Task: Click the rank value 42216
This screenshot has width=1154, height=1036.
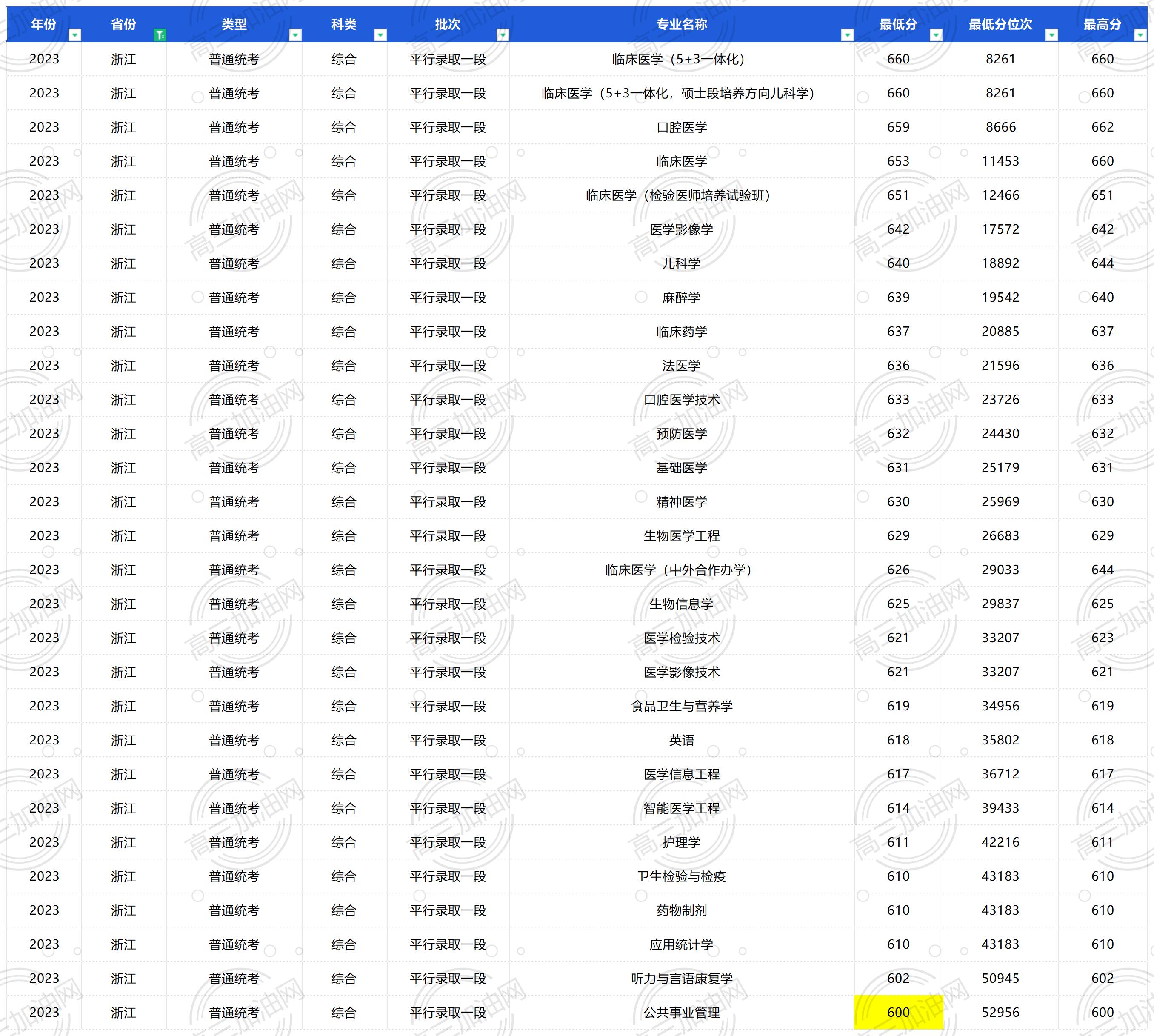Action: (x=1000, y=842)
